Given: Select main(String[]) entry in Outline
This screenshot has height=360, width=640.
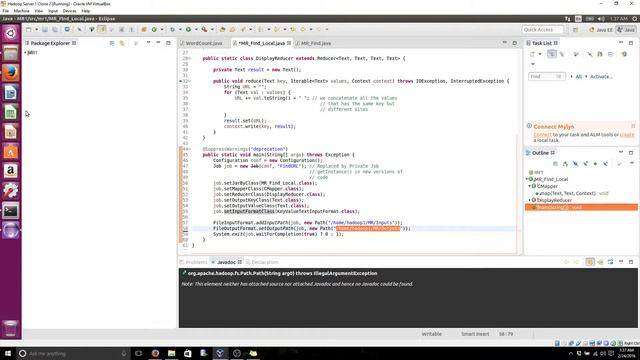Looking at the screenshot, I should [581, 207].
